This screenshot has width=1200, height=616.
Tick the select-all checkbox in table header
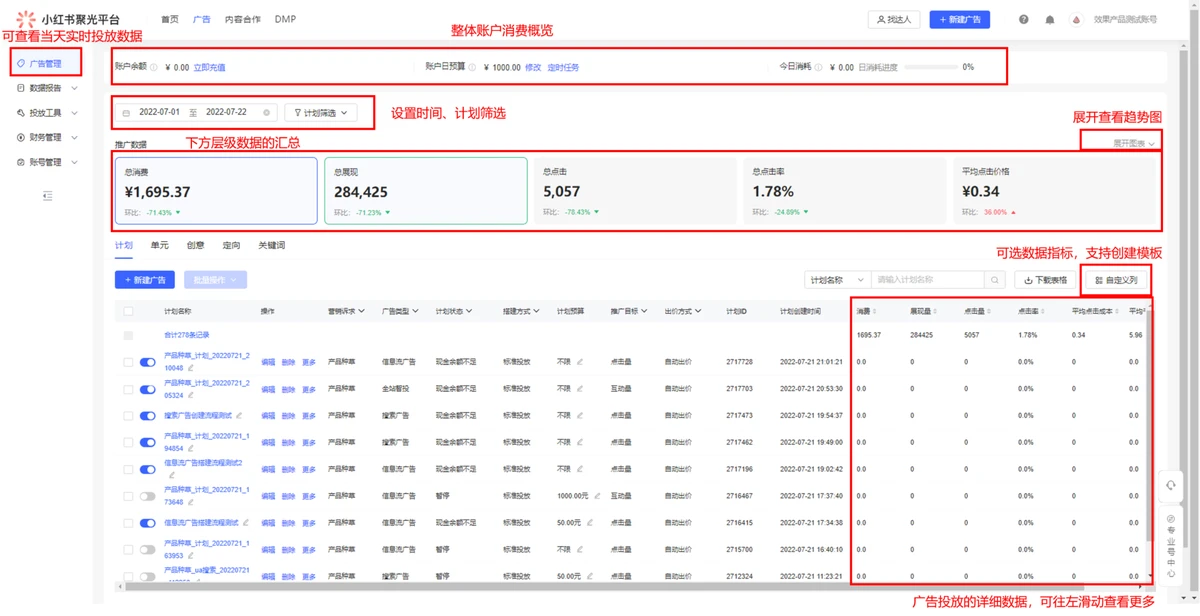128,311
